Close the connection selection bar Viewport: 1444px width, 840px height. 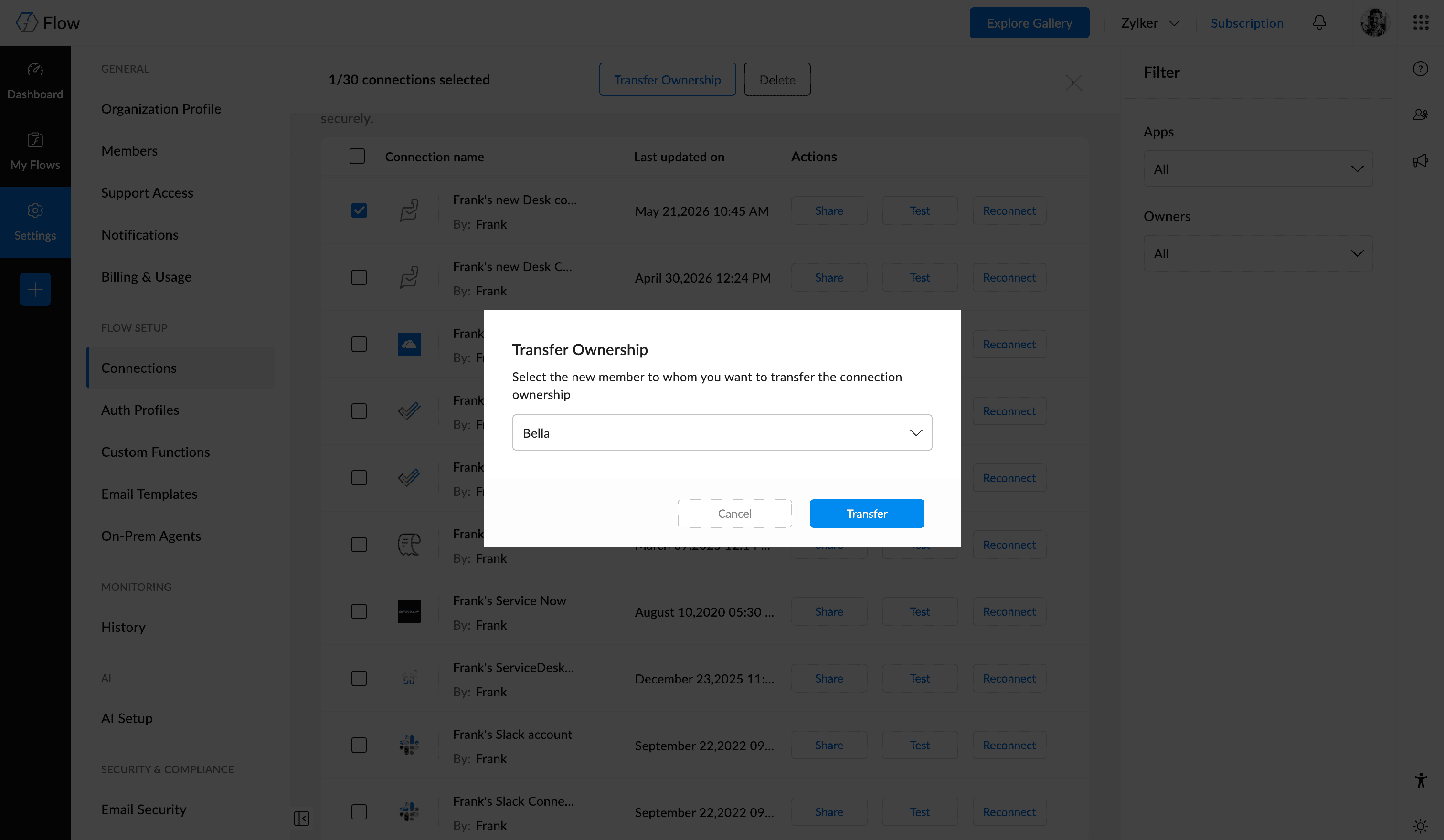point(1073,83)
